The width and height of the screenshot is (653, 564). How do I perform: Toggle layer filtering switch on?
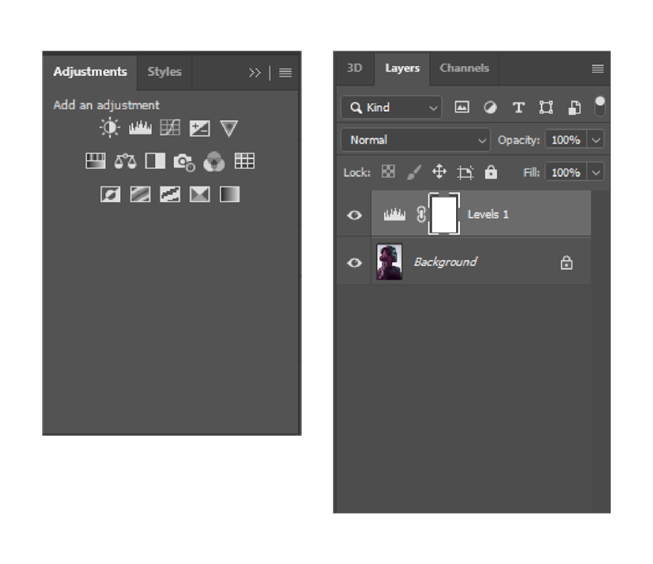pyautogui.click(x=600, y=107)
